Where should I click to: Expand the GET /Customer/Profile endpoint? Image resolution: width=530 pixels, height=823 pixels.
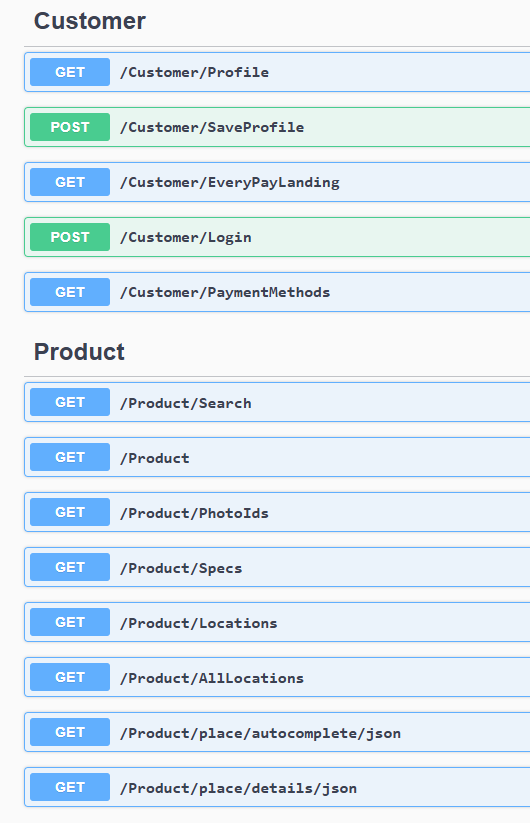point(277,72)
